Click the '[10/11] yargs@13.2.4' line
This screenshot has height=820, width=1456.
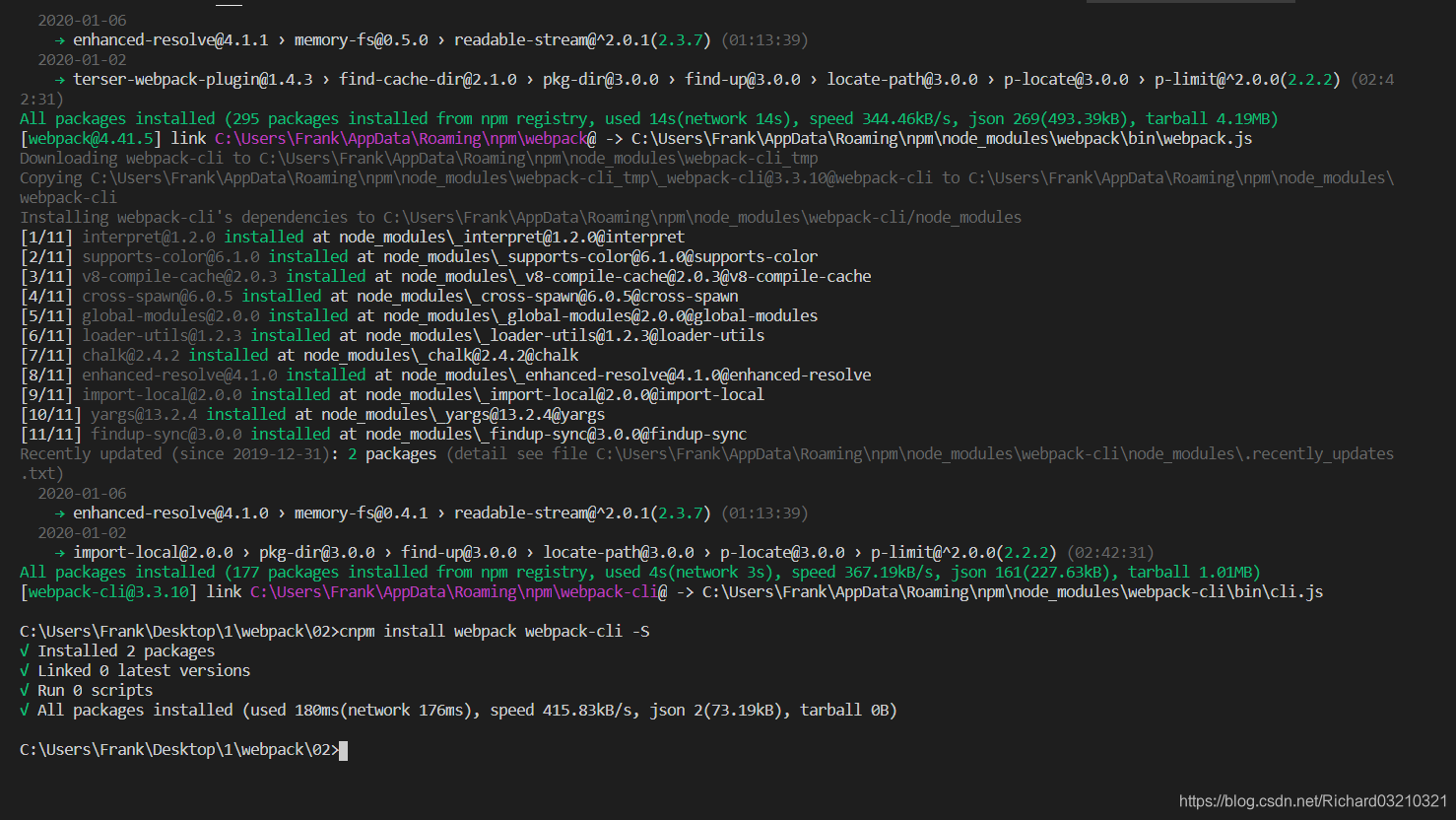point(312,414)
